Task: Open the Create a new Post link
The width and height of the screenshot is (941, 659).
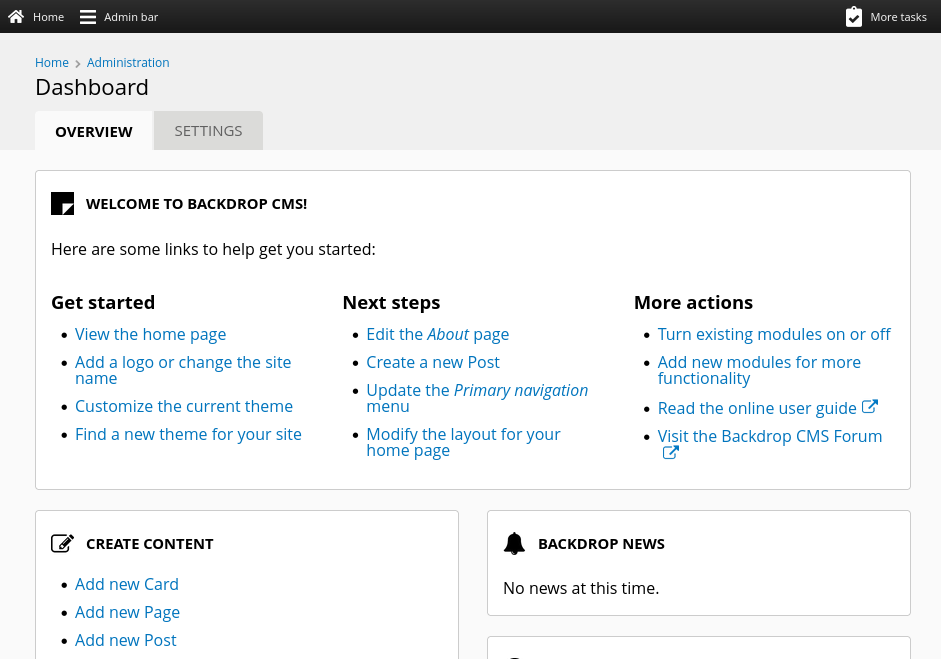Action: (x=433, y=362)
